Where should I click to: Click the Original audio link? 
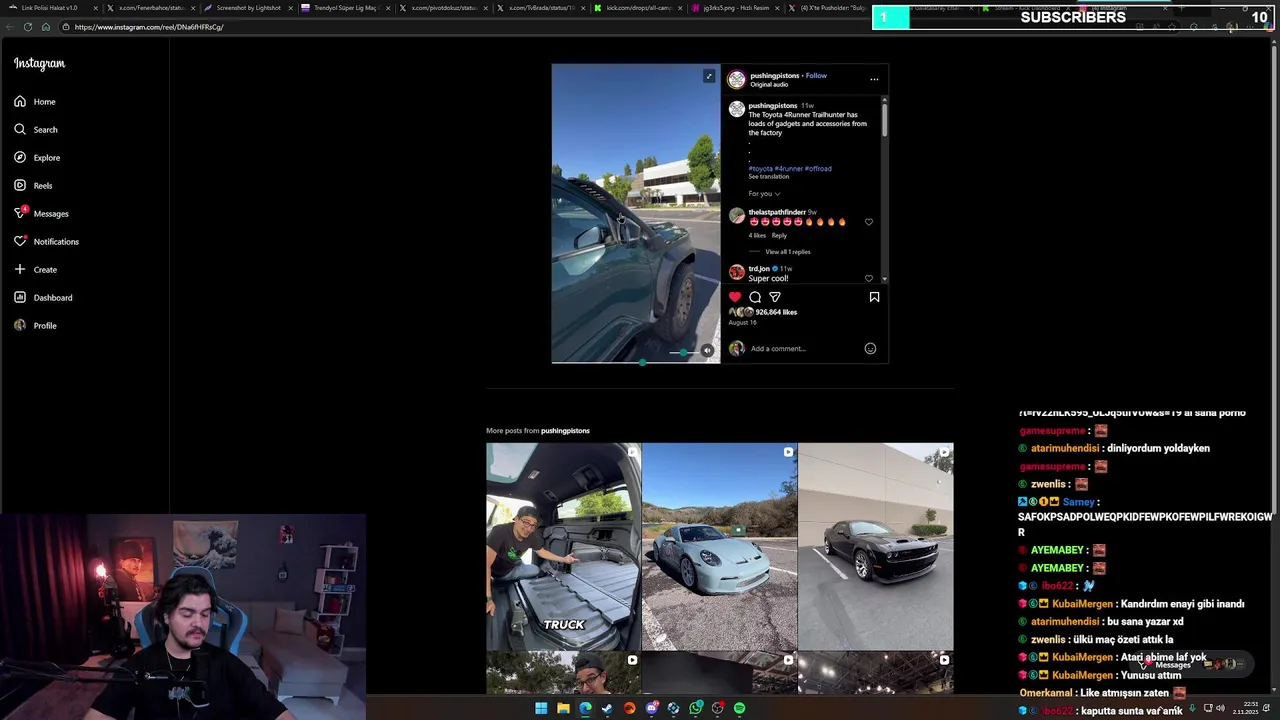point(769,84)
